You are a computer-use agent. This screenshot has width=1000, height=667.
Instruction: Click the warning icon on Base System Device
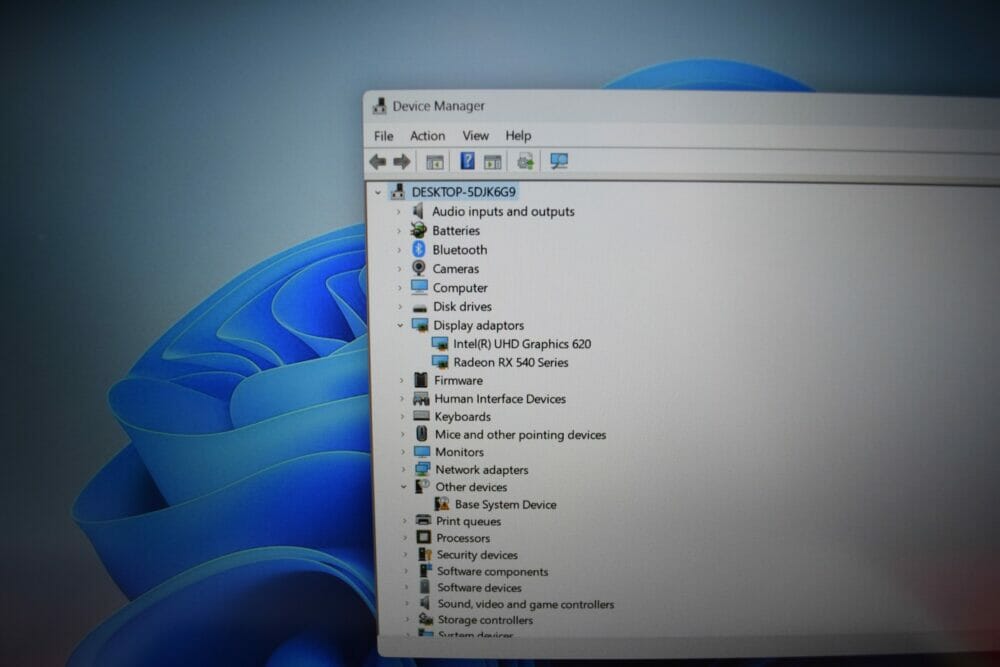442,504
